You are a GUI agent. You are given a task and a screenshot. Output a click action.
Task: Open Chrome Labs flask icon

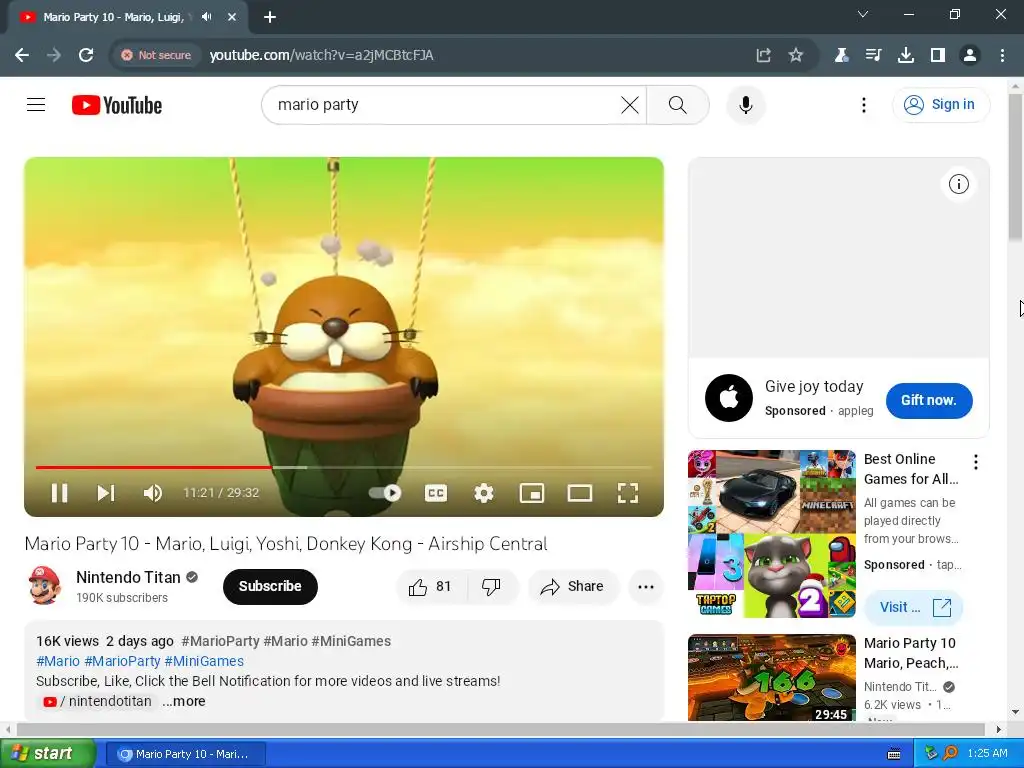coord(841,55)
